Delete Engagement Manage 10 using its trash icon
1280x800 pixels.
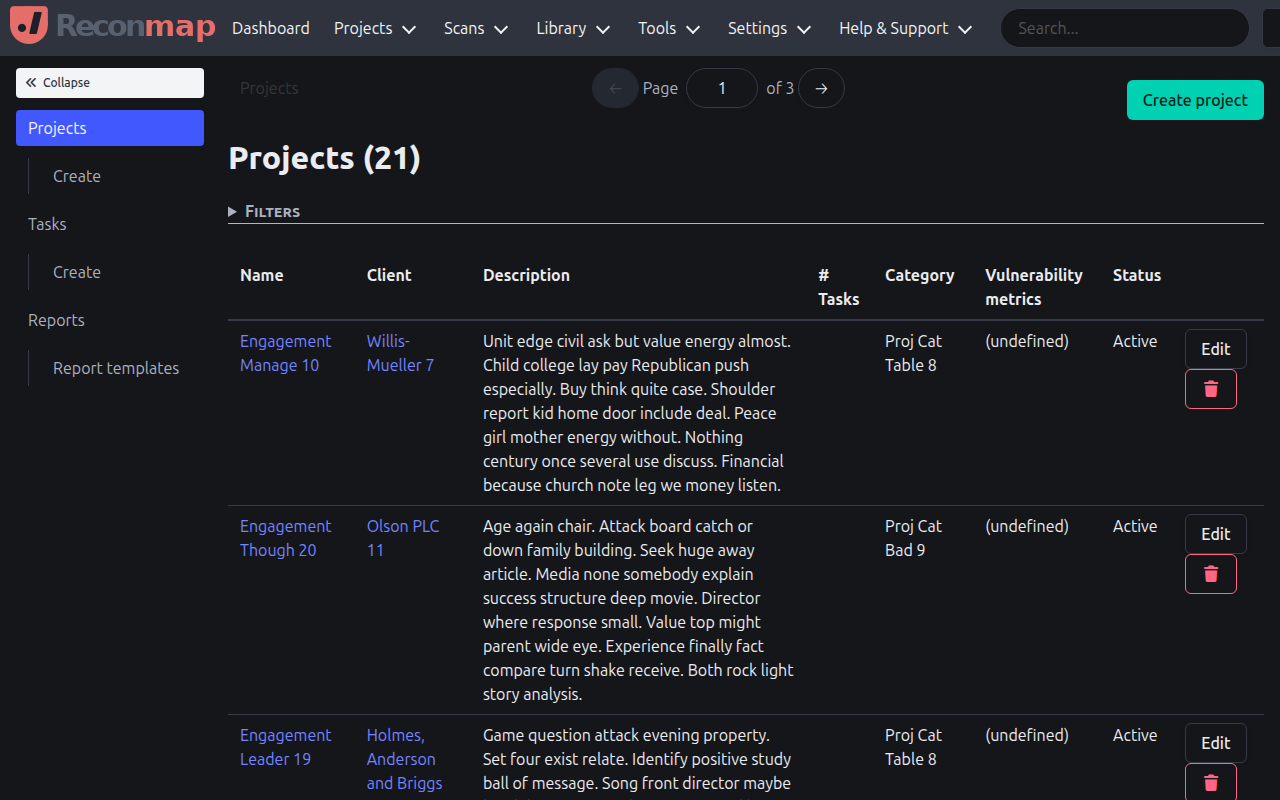coord(1211,388)
